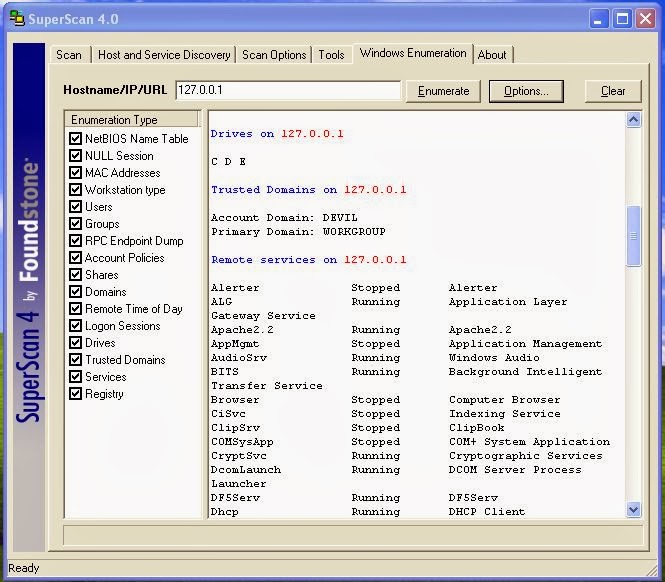
Task: Click the 'Indexing Service' description
Action: point(505,414)
